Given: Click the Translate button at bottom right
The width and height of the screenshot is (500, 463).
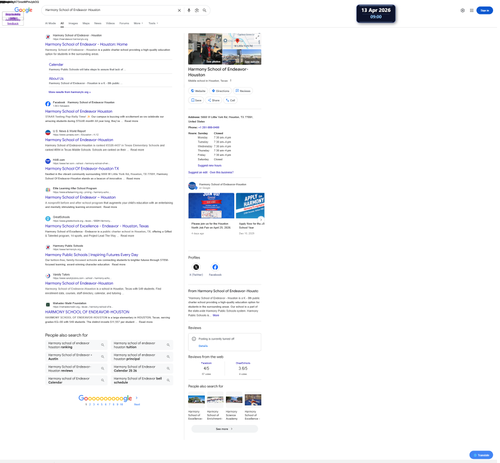Looking at the screenshot, I should [x=481, y=455].
